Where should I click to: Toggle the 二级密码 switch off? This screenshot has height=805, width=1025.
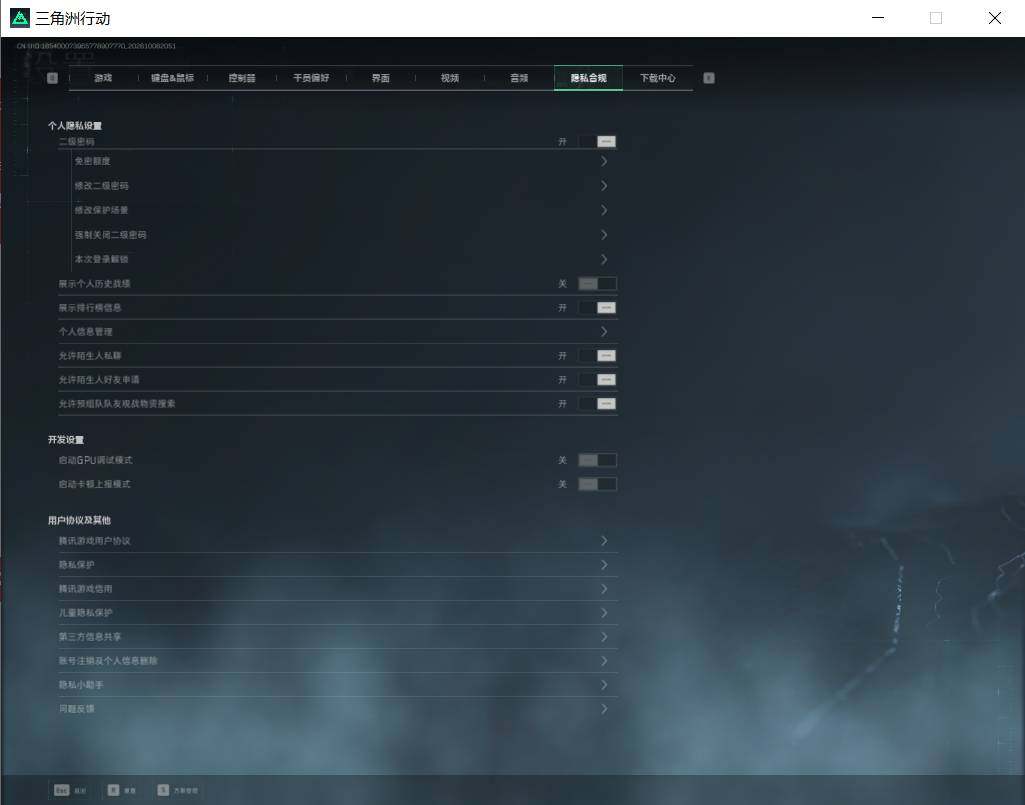[x=597, y=142]
